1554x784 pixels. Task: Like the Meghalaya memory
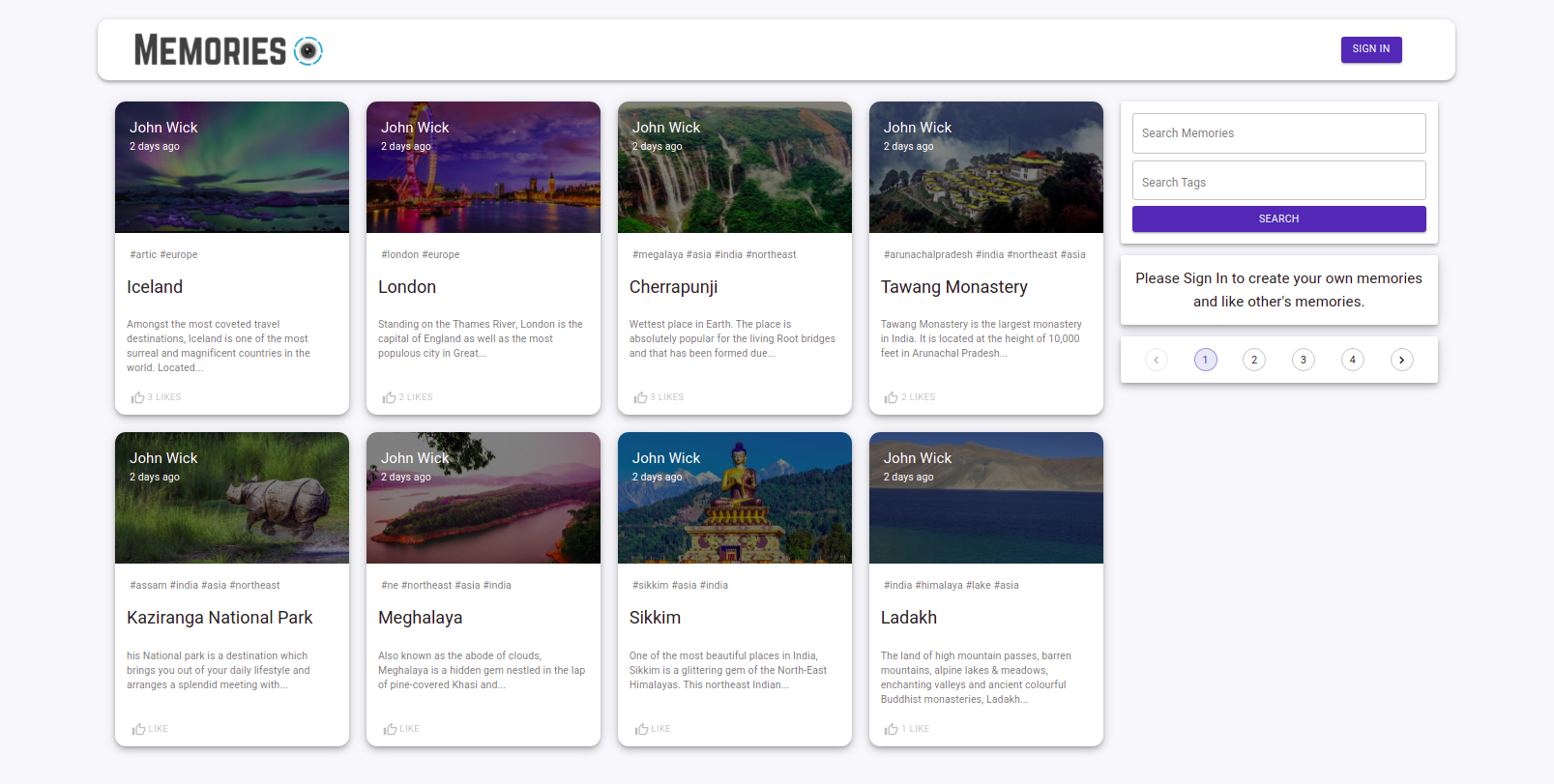pos(401,729)
